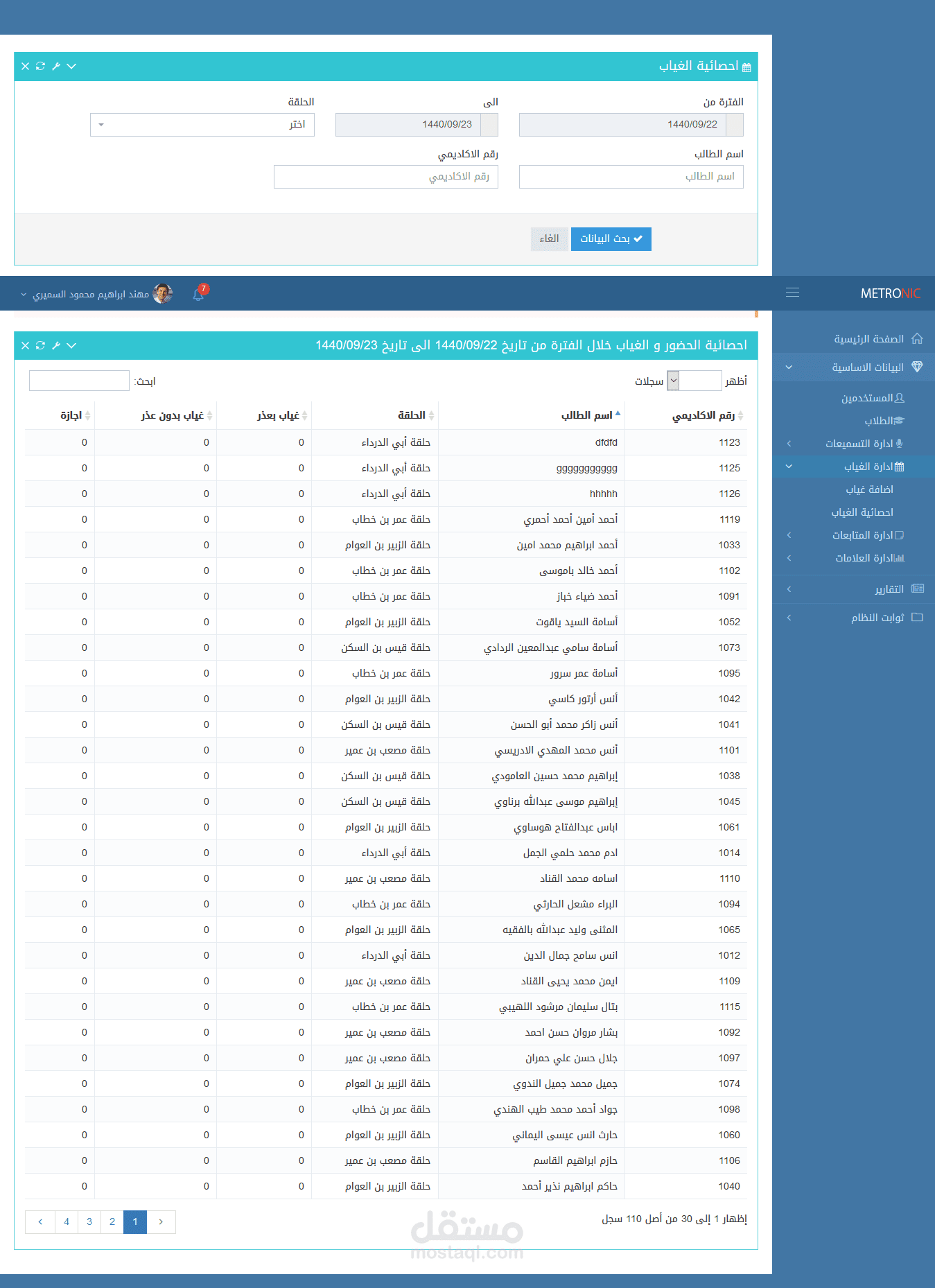Viewport: 935px width, 1288px height.
Task: Collapse the attendance results panel chevron
Action: [x=71, y=345]
